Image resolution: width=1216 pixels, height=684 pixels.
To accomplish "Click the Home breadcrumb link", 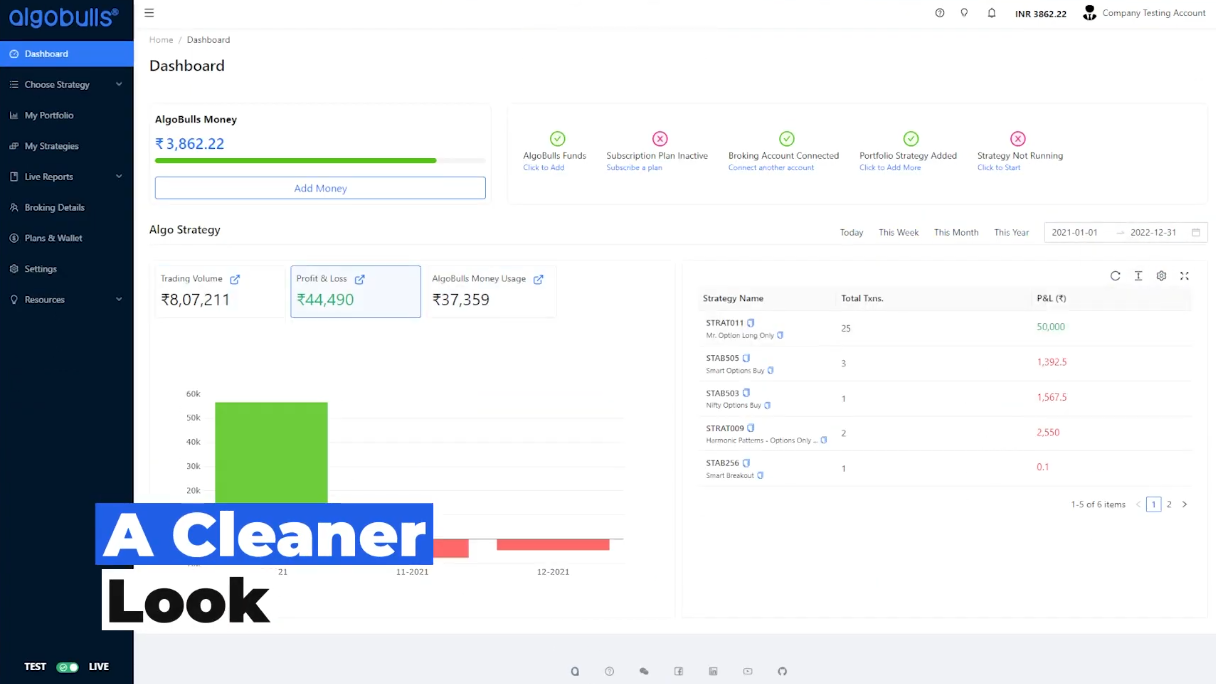I will click(161, 40).
